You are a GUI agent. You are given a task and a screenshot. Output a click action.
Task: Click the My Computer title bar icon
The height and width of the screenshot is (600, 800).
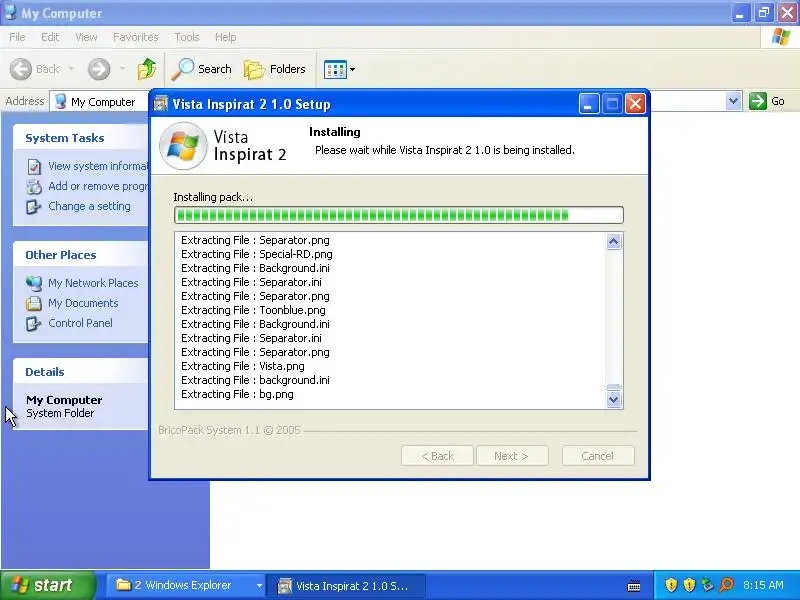point(10,12)
